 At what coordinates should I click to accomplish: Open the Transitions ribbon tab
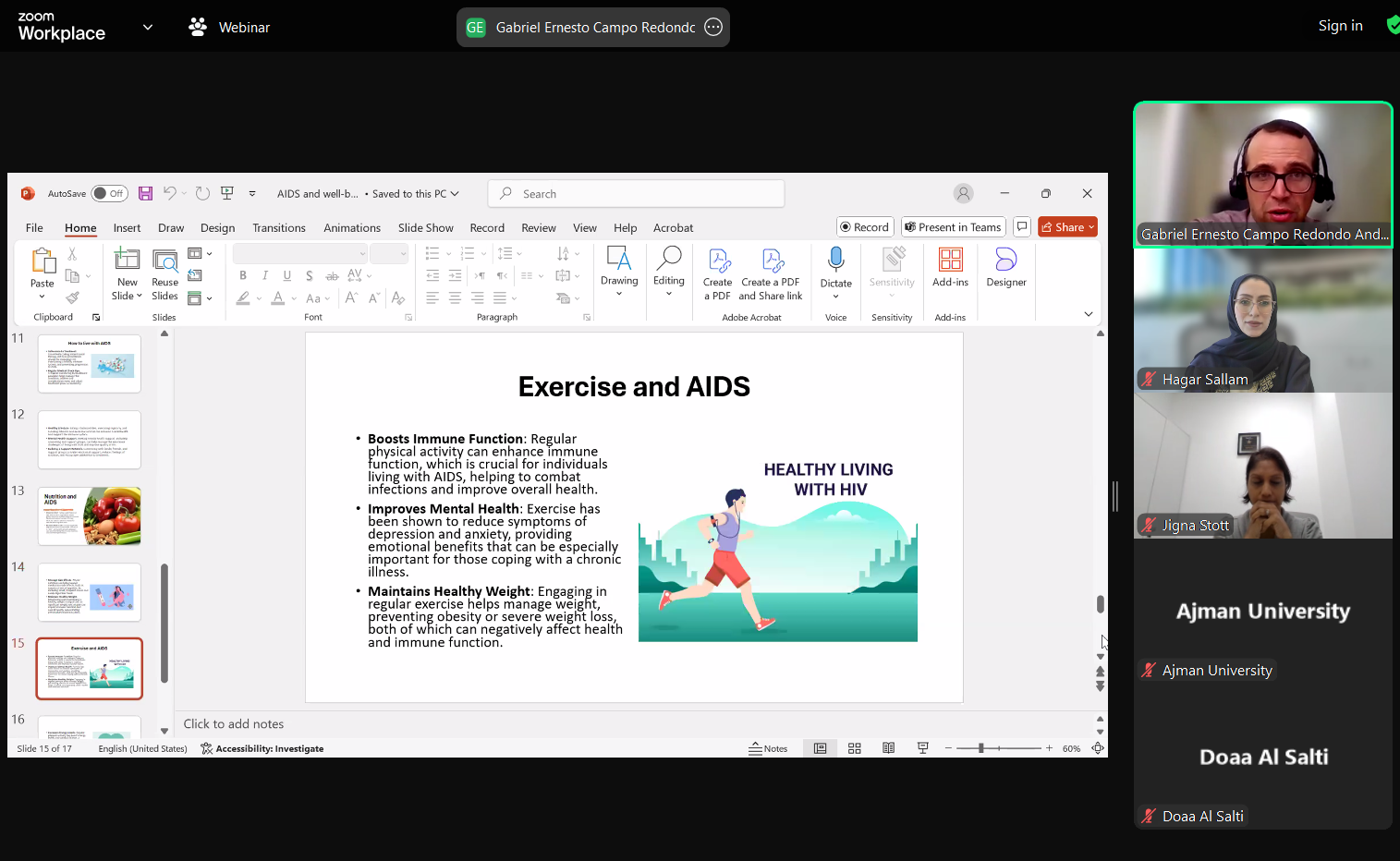point(278,228)
